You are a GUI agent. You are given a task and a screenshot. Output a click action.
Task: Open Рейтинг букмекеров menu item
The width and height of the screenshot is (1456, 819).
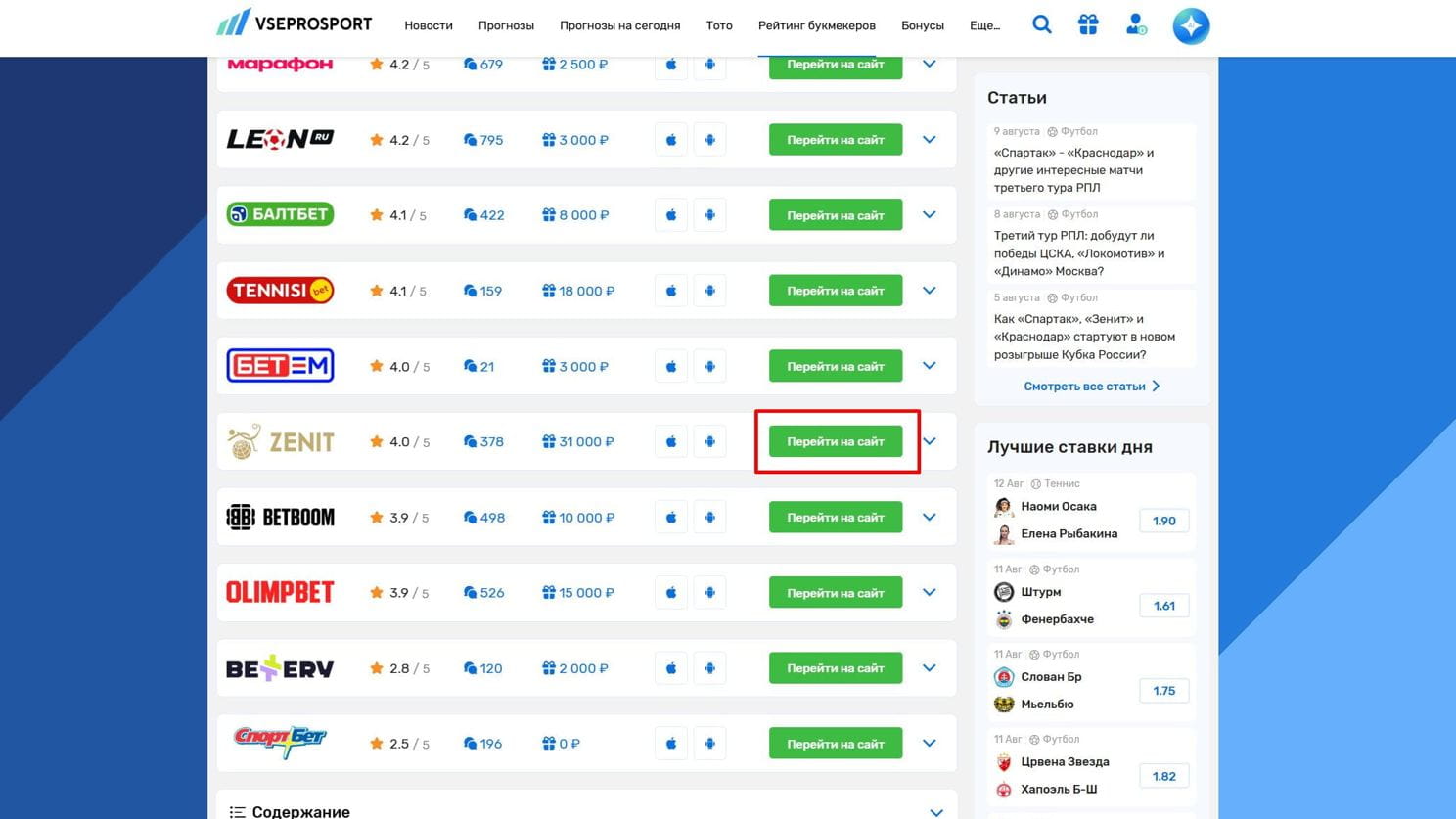(x=817, y=25)
